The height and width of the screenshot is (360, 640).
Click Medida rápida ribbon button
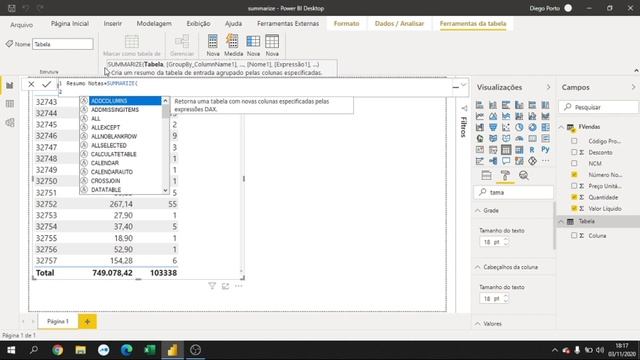233,45
